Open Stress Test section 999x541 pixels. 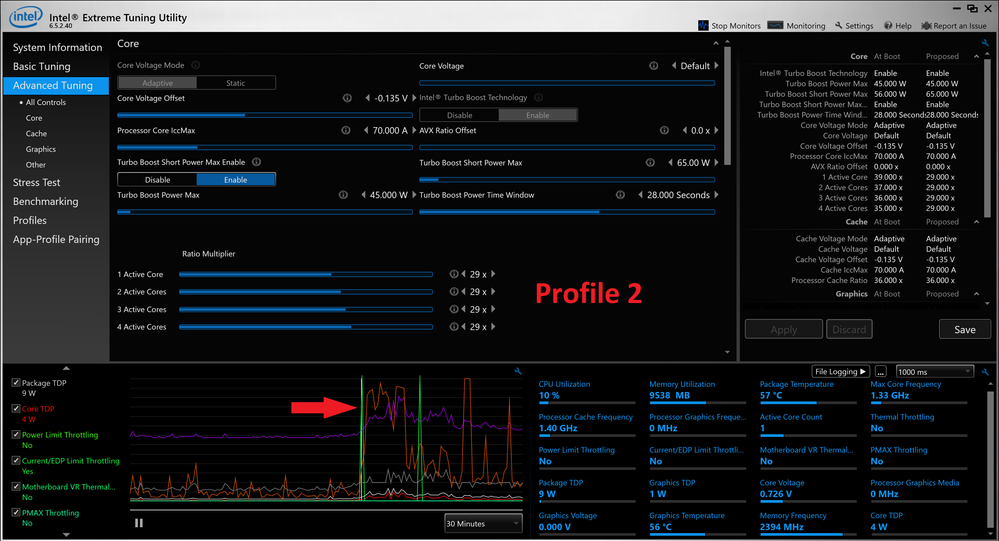[x=36, y=182]
